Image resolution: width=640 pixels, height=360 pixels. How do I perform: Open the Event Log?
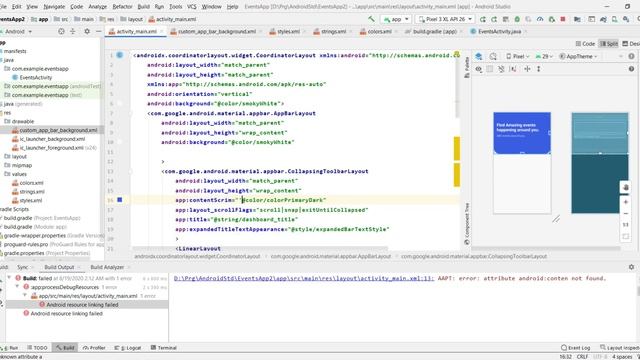(576, 348)
